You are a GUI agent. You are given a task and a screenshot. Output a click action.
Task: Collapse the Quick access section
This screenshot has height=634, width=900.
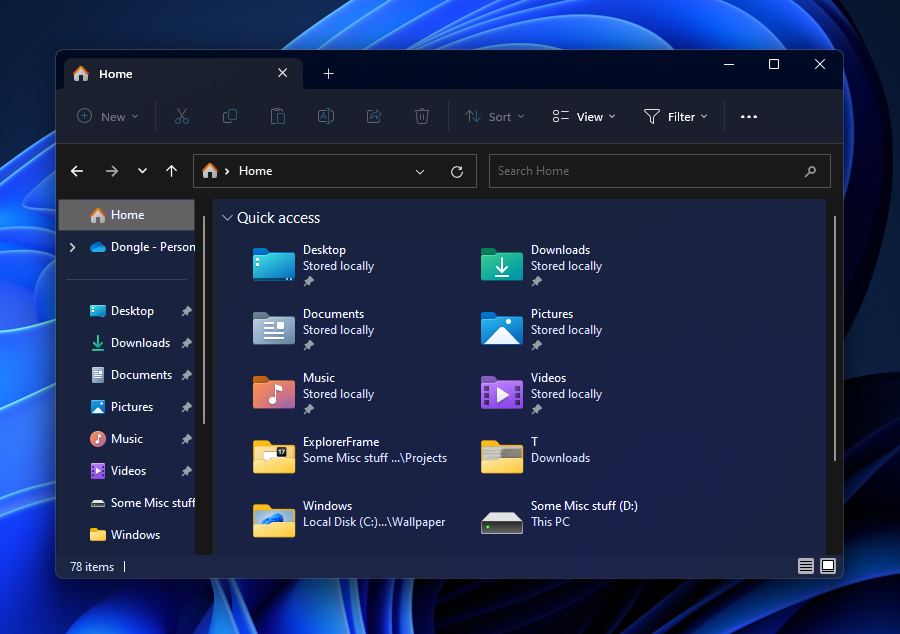[x=227, y=218]
